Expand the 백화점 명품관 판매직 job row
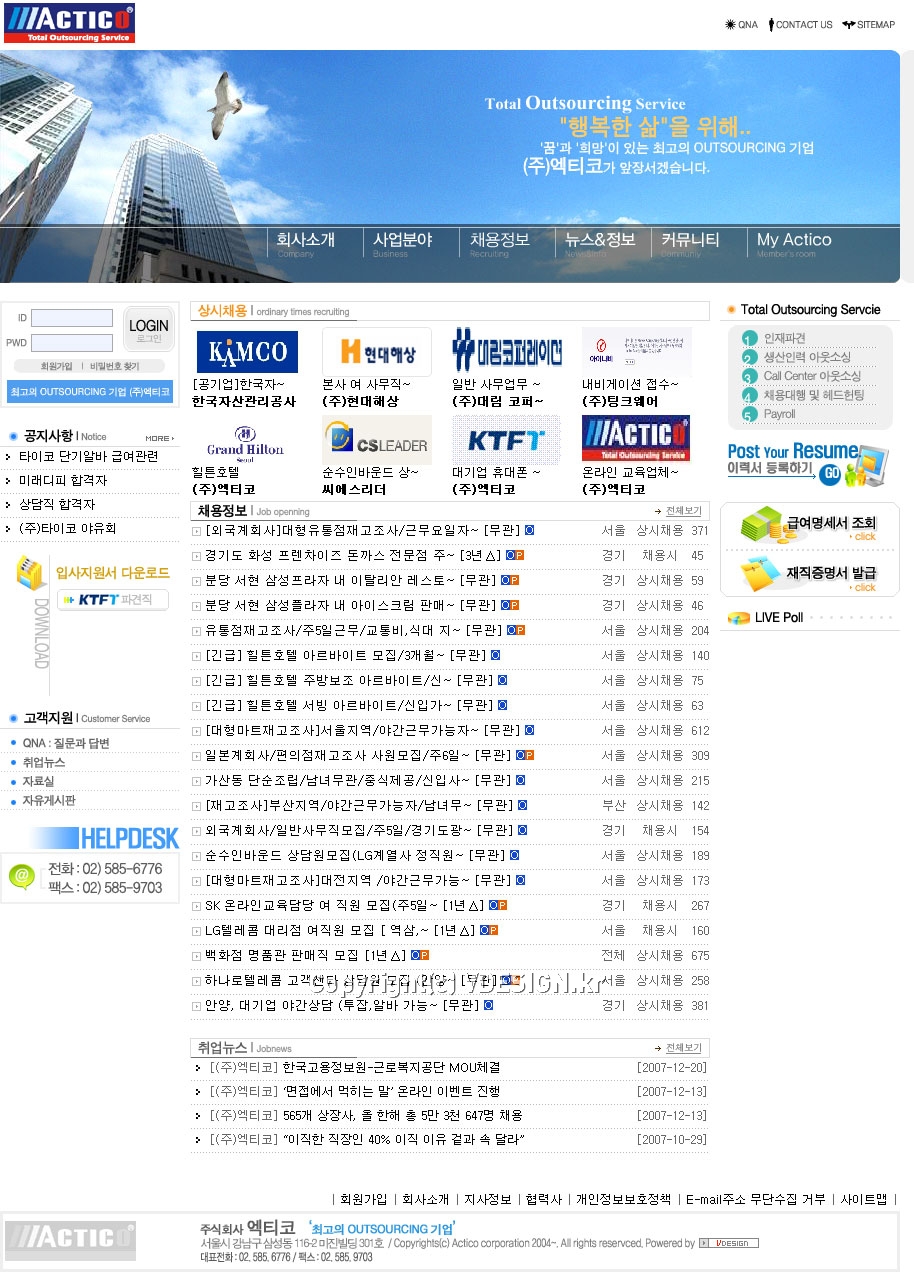Image resolution: width=914 pixels, height=1287 pixels. pyautogui.click(x=196, y=956)
